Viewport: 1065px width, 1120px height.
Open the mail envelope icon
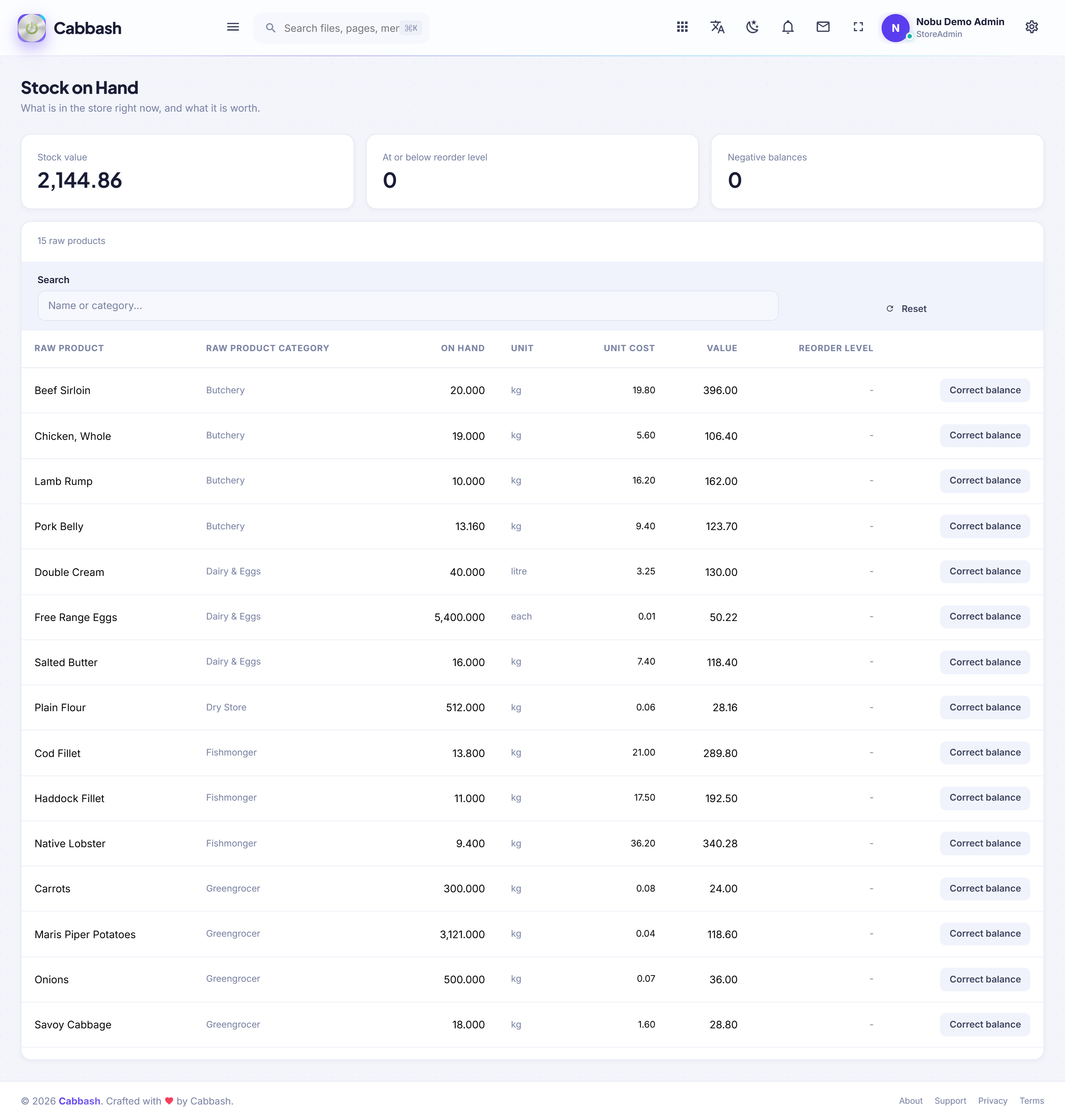tap(823, 27)
